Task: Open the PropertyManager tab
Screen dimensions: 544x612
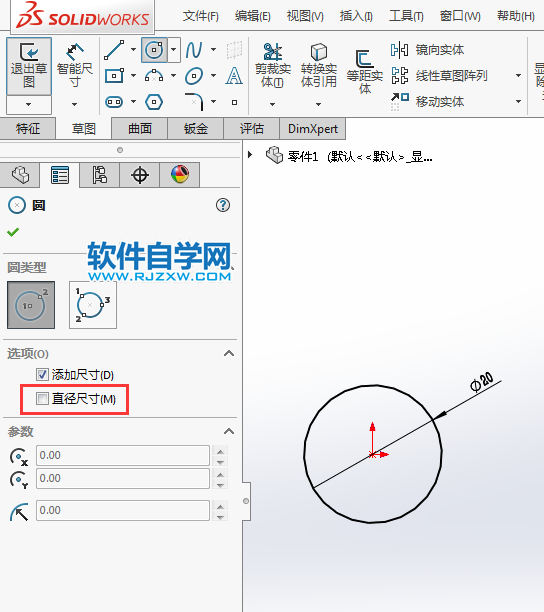Action: (x=60, y=175)
